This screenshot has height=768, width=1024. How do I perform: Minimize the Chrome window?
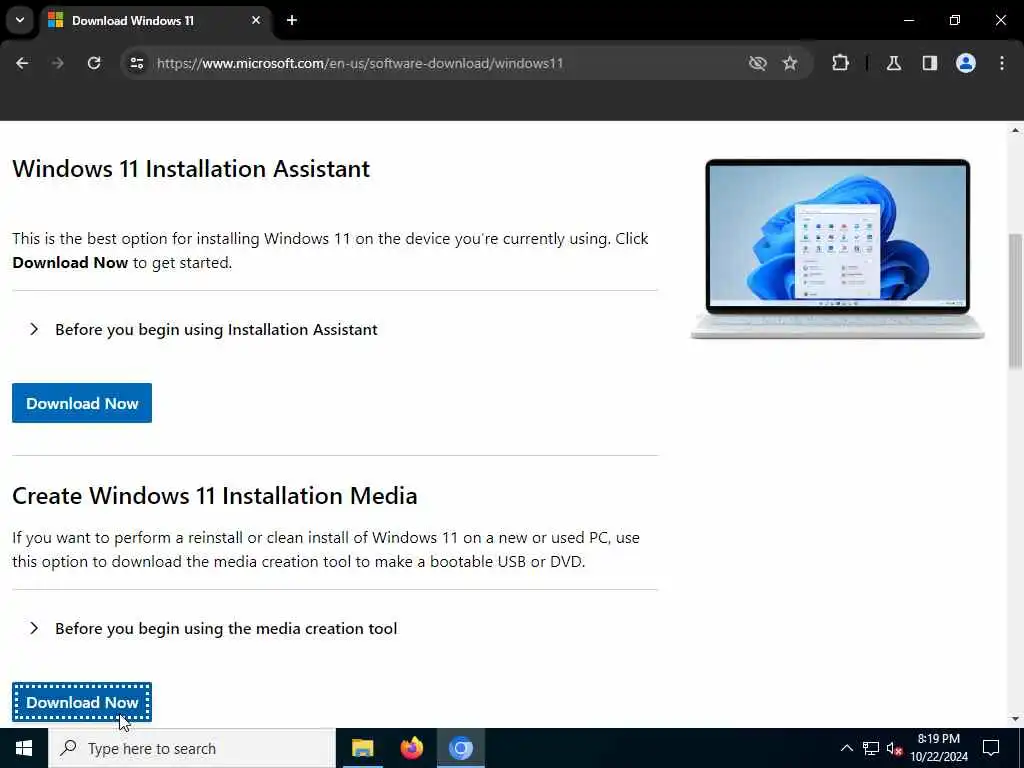pos(909,20)
